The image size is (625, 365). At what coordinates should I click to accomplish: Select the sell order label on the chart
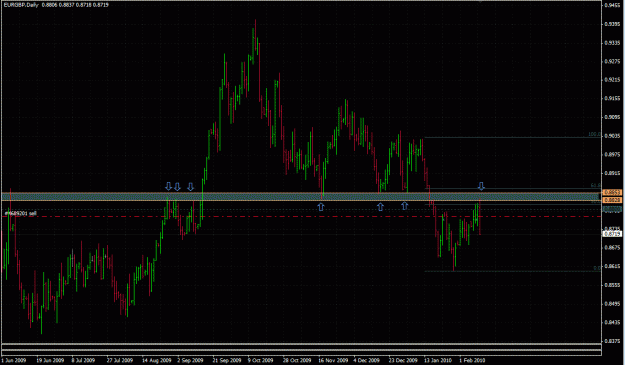[x=21, y=214]
